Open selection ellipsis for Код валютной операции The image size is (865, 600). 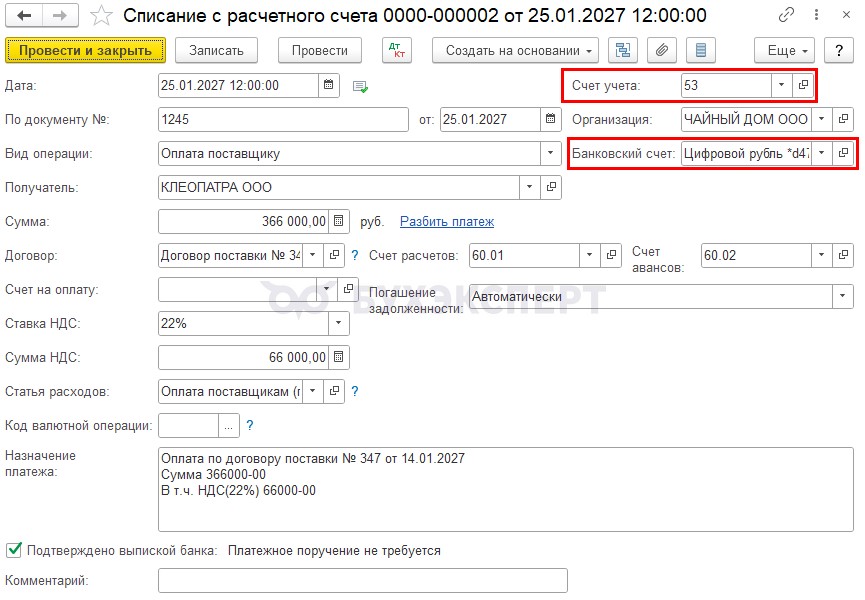[x=228, y=425]
